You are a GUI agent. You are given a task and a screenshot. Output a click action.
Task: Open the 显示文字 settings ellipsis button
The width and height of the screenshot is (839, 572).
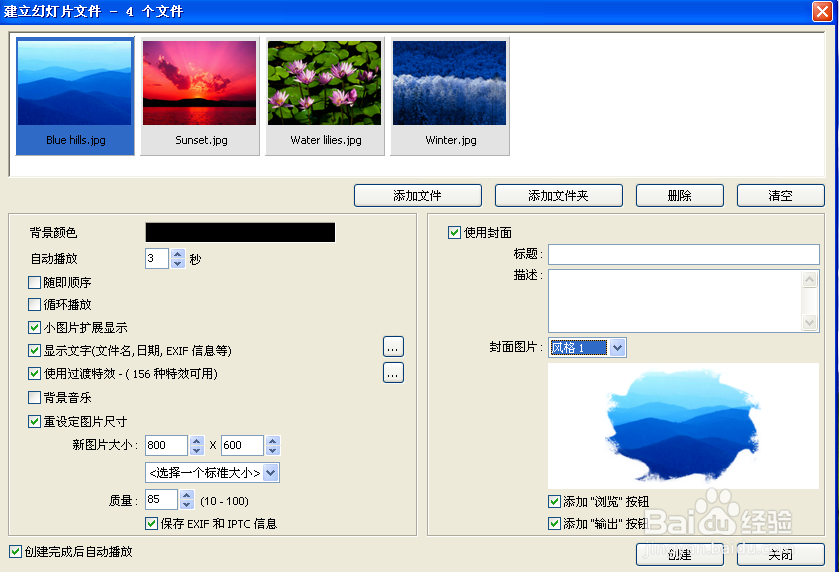click(393, 347)
